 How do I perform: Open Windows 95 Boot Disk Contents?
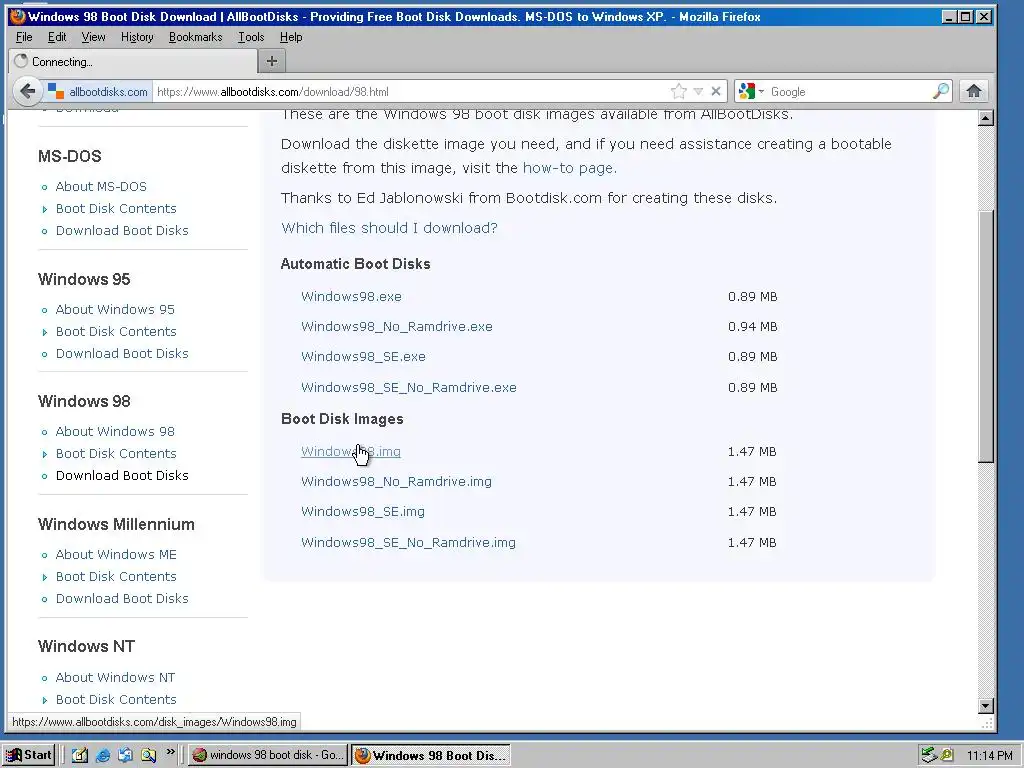pos(116,331)
